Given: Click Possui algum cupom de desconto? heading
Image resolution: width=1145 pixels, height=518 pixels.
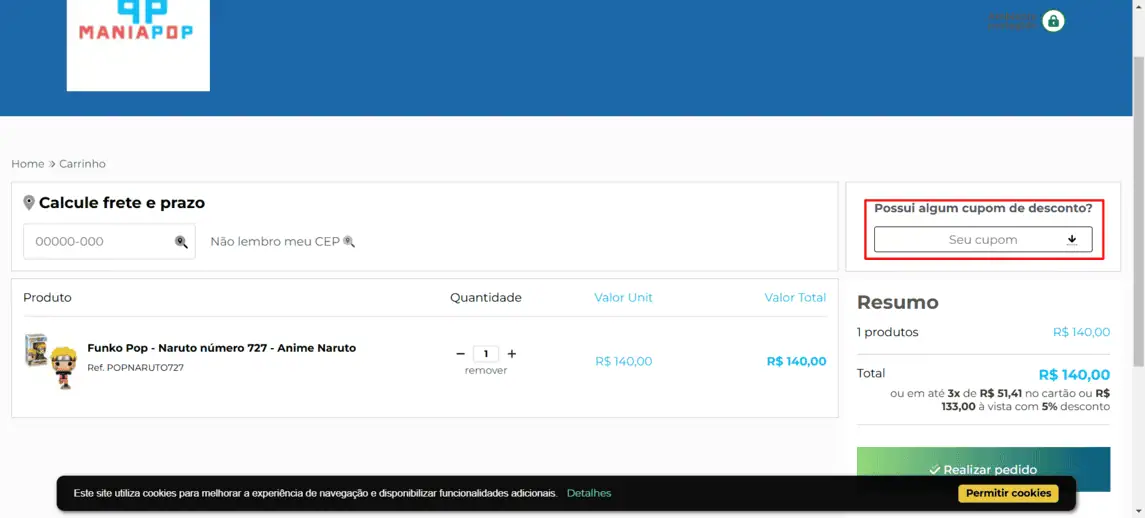Looking at the screenshot, I should pos(983,208).
